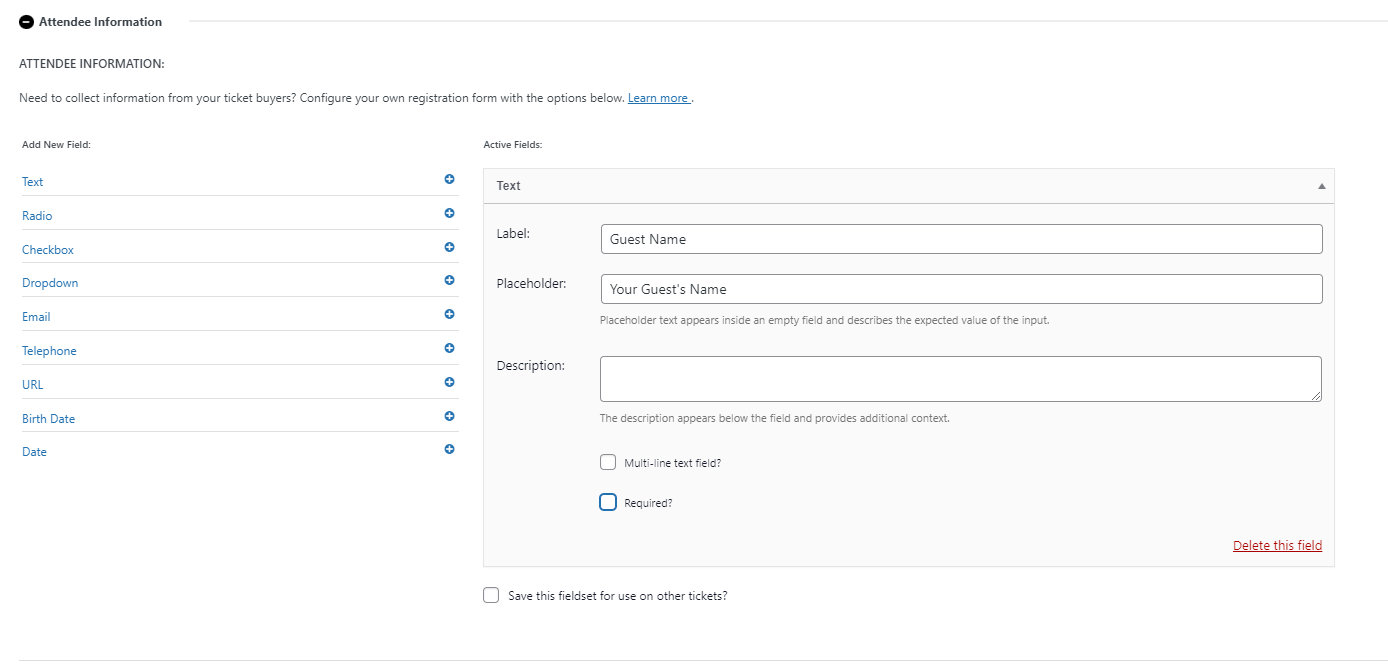Delete this field using the red link
The height and width of the screenshot is (669, 1388).
point(1277,544)
